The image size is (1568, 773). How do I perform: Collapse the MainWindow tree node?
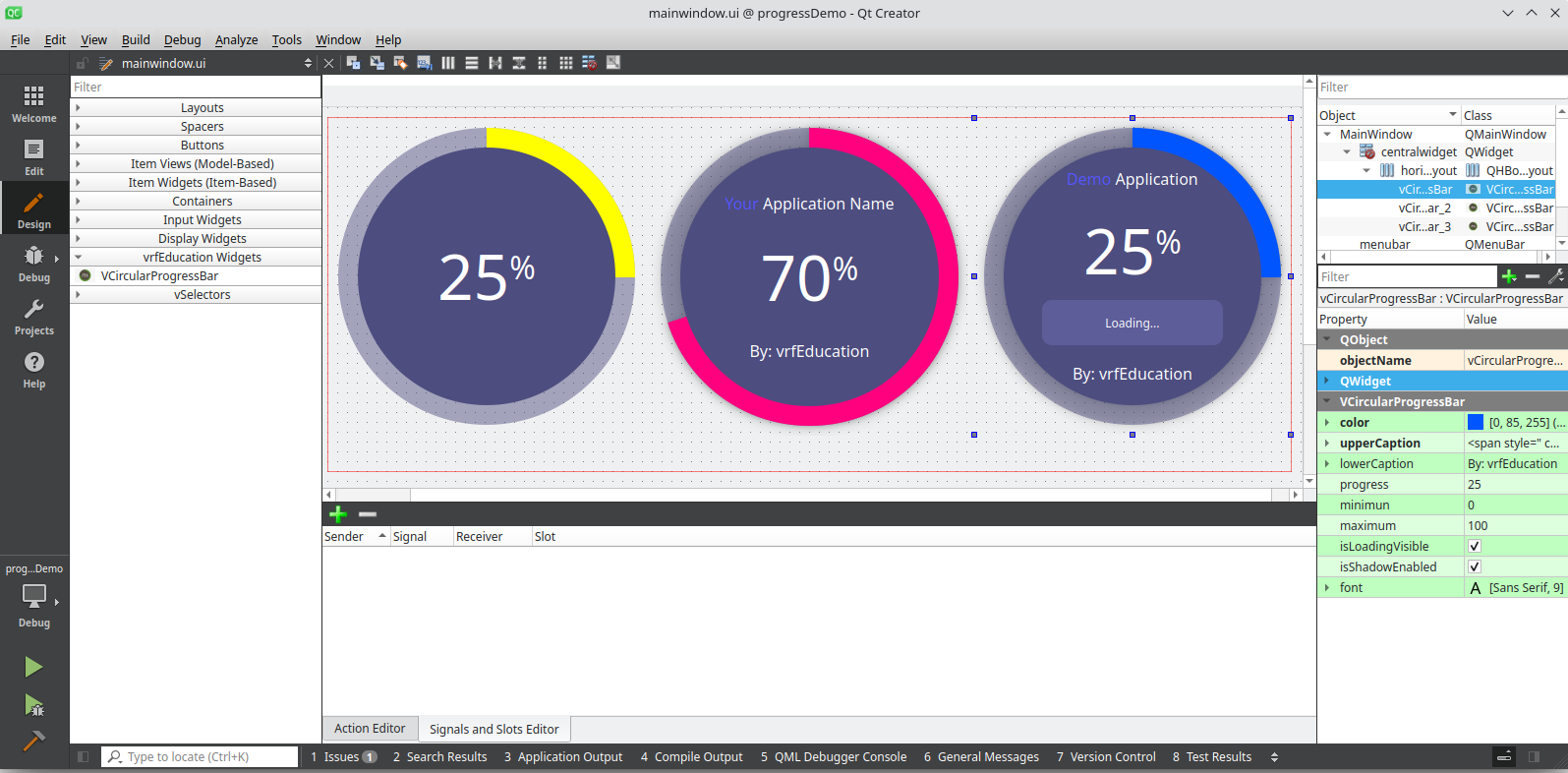click(x=1327, y=135)
